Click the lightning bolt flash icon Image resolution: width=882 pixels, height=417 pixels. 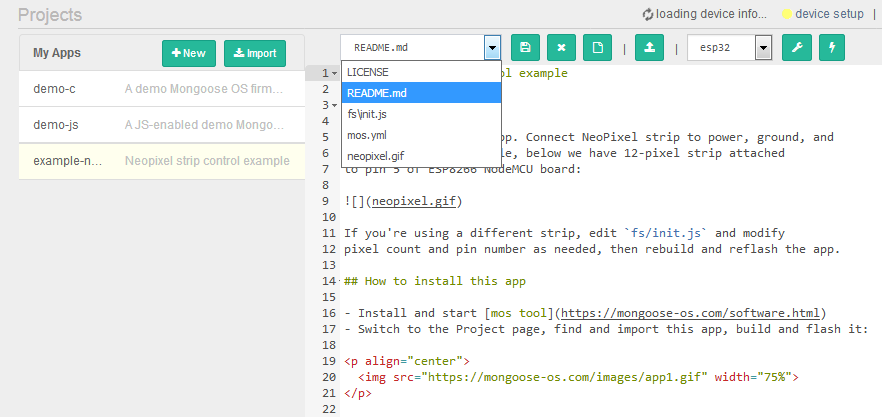point(832,48)
